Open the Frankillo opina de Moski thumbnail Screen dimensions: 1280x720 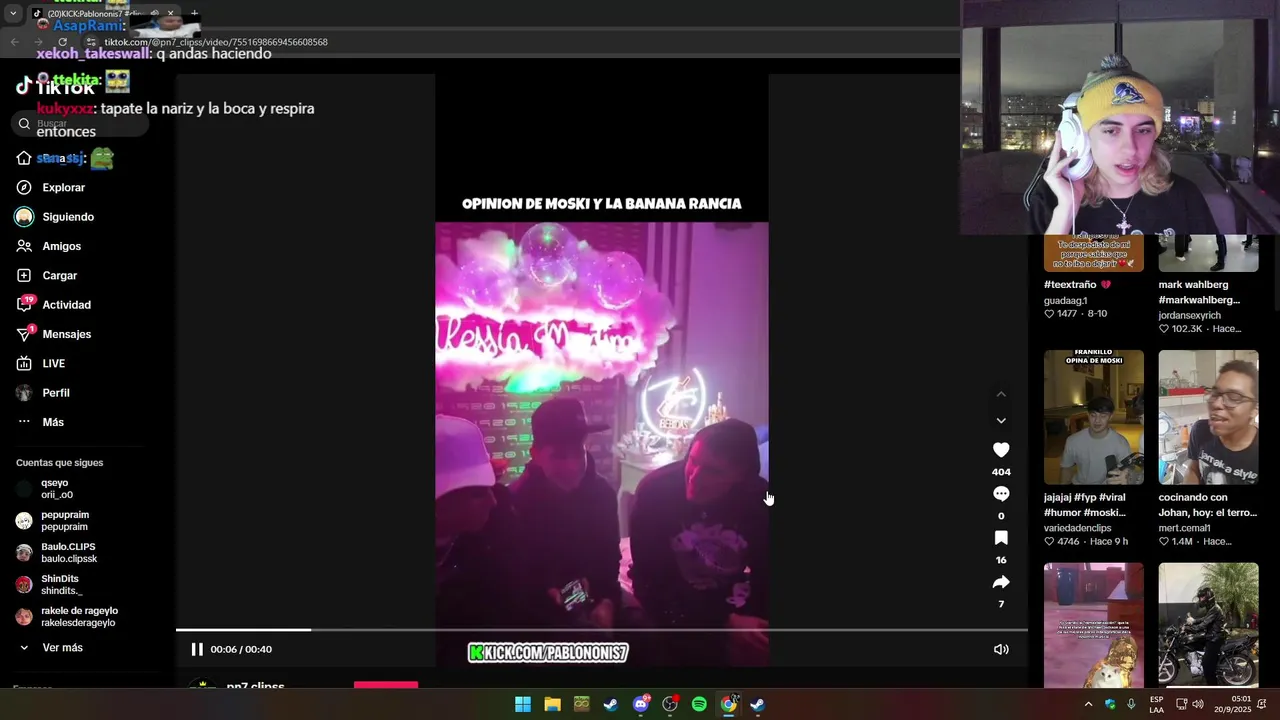1093,417
